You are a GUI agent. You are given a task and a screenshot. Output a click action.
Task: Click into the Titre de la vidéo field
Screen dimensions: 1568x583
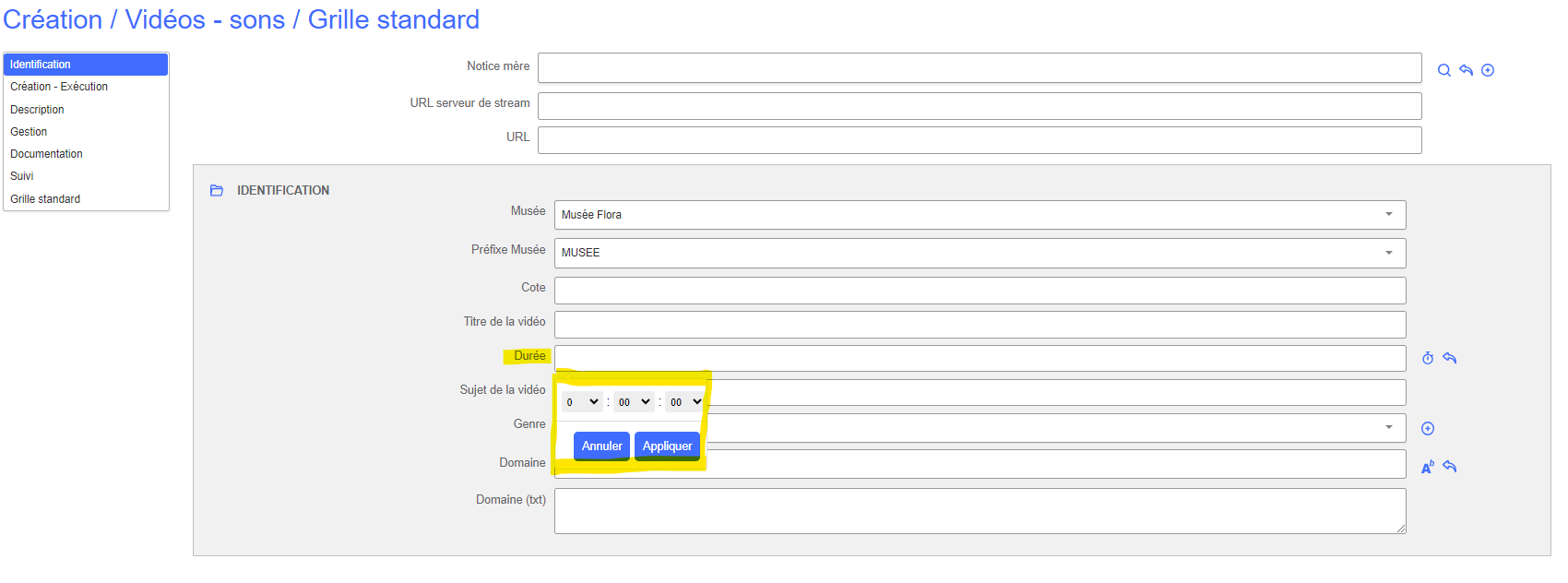(980, 325)
